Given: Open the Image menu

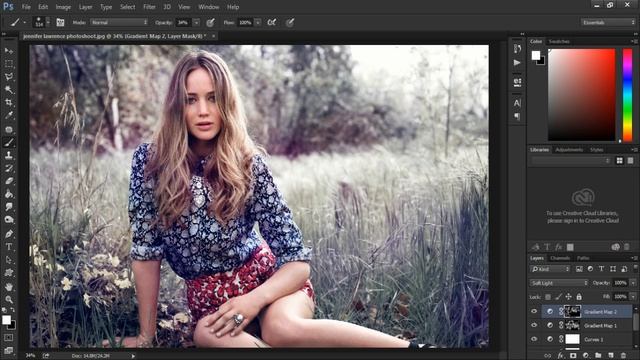Looking at the screenshot, I should click(63, 7).
